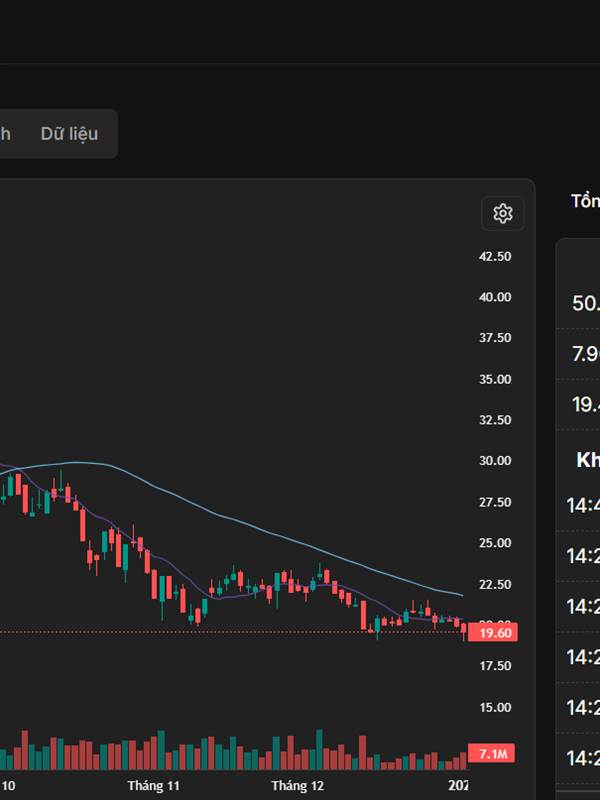Click the 22.50 price axis label
The width and height of the screenshot is (600, 800).
pyautogui.click(x=495, y=584)
